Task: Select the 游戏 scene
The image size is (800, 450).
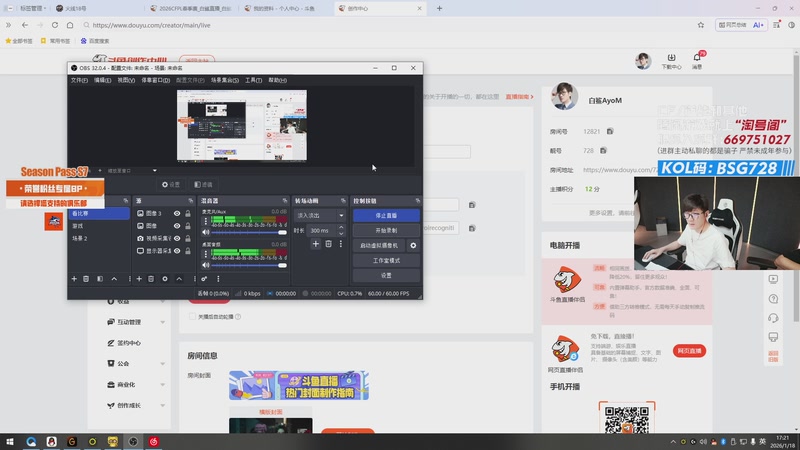Action: [x=99, y=226]
